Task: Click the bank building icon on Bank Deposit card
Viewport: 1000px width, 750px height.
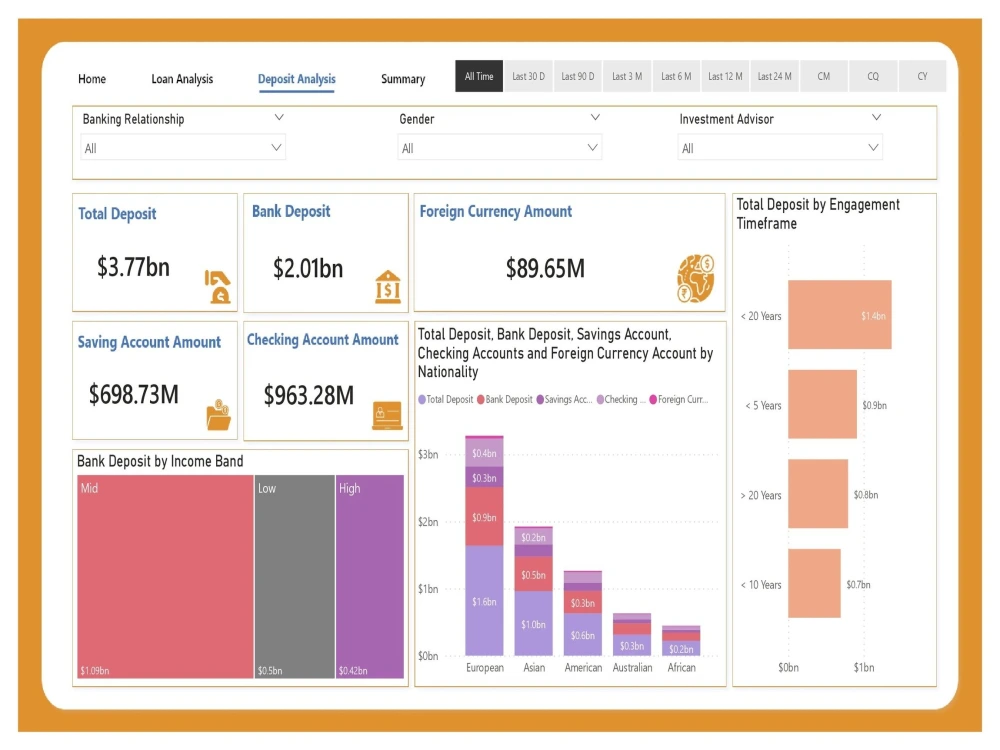Action: coord(387,285)
